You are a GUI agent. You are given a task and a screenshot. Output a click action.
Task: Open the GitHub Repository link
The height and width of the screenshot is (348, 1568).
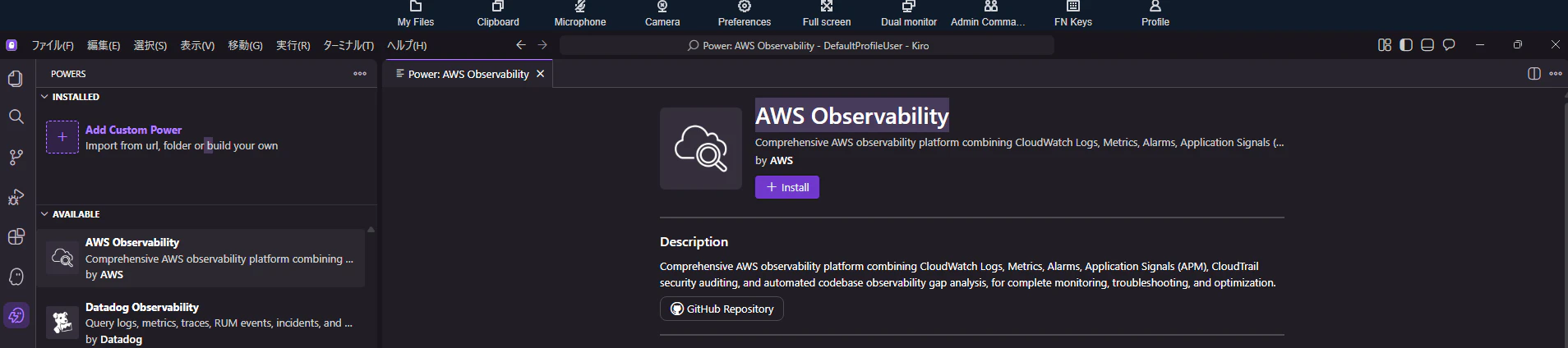click(722, 309)
